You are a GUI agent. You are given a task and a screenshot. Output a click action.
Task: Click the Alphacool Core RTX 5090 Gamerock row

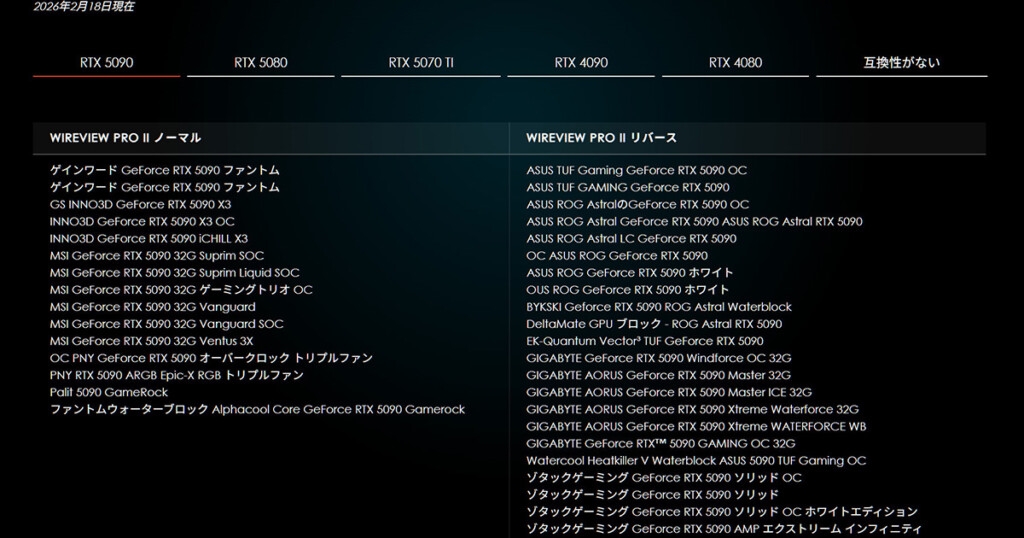coord(257,409)
